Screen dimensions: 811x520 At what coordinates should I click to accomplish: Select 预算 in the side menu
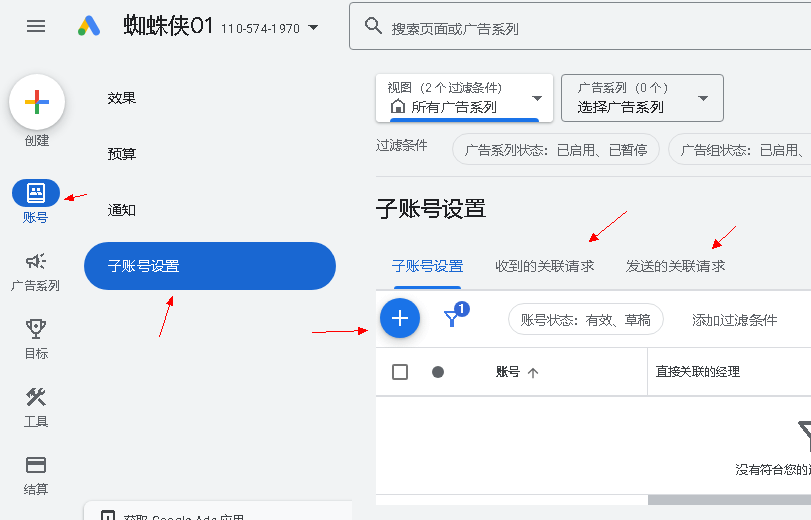pyautogui.click(x=122, y=154)
